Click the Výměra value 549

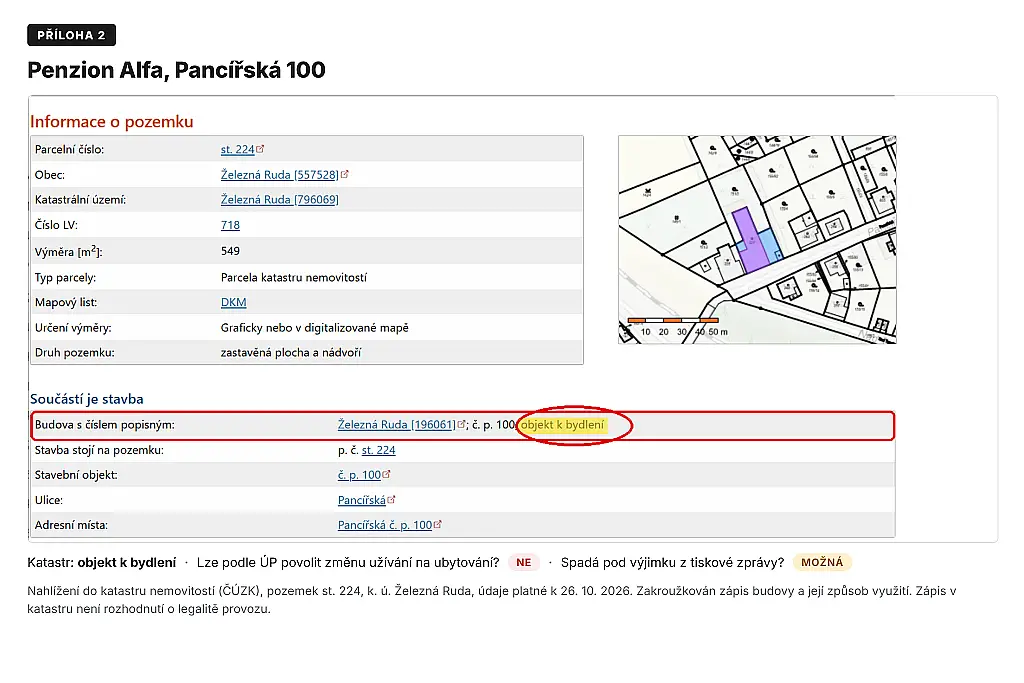point(230,251)
